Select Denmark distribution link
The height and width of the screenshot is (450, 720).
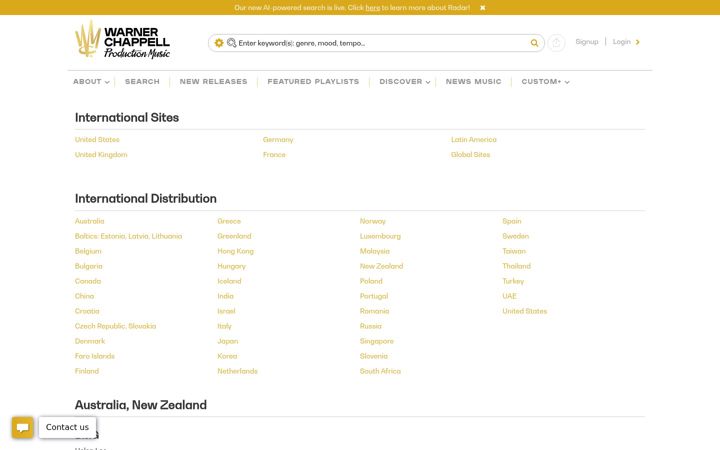click(90, 341)
